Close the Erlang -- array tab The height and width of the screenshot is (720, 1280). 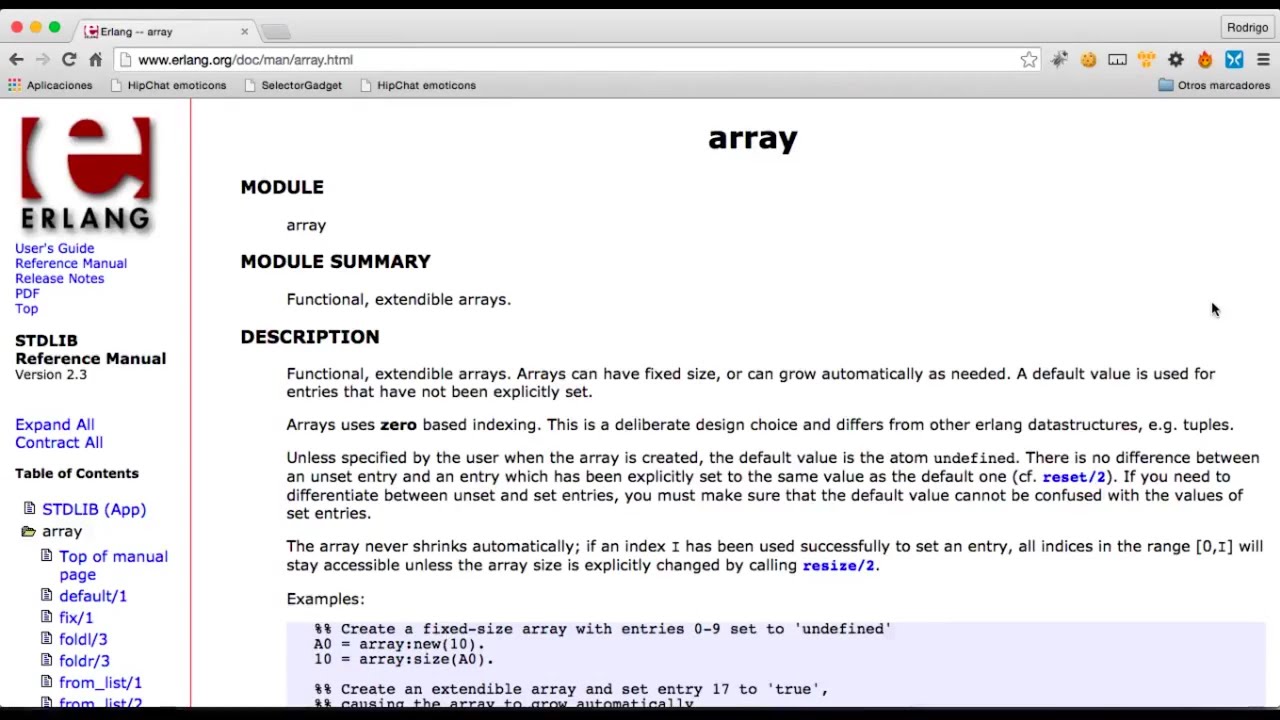(244, 31)
